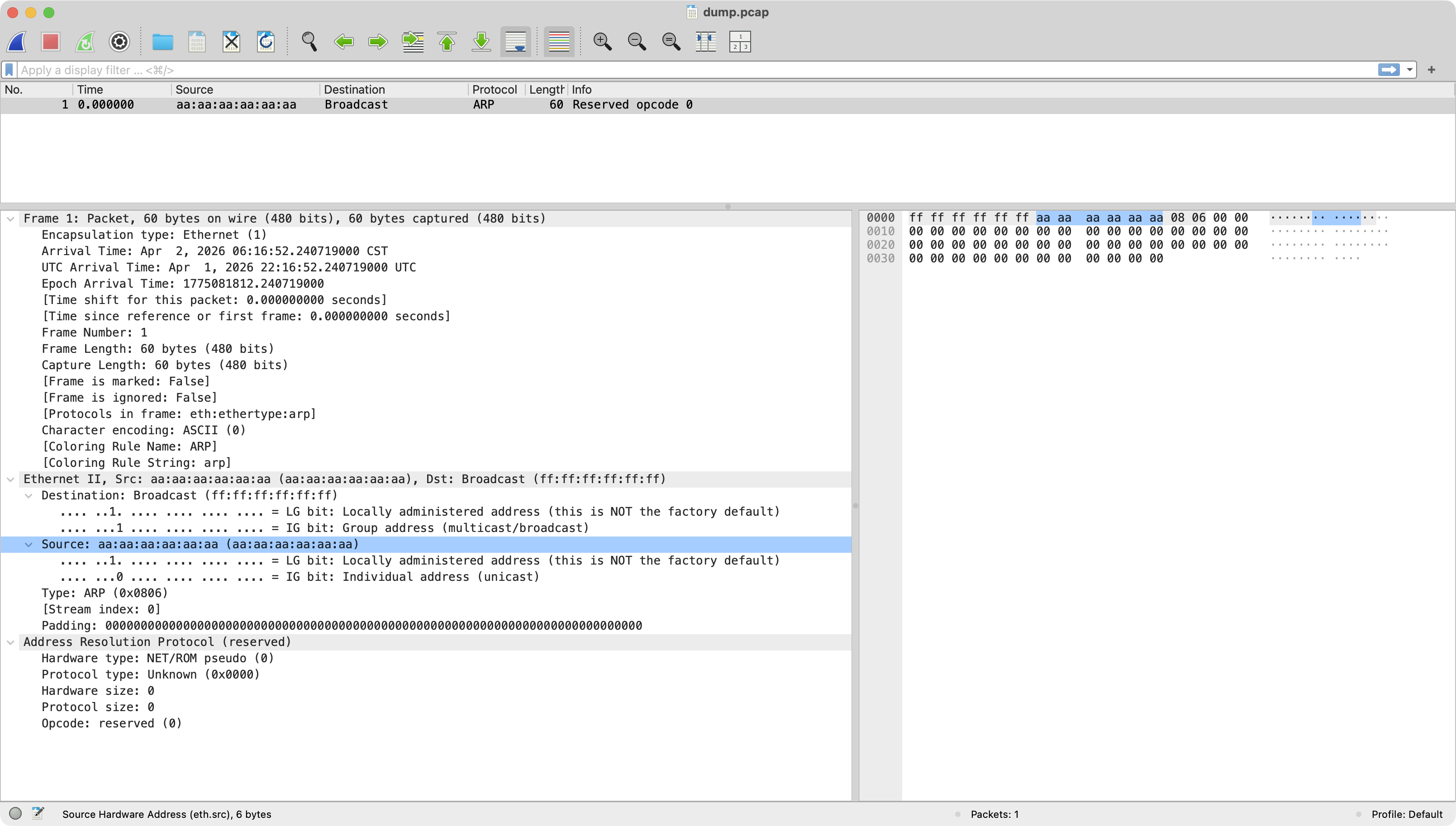Viewport: 1456px width, 826px height.
Task: Click into the display filter field
Action: coord(681,70)
